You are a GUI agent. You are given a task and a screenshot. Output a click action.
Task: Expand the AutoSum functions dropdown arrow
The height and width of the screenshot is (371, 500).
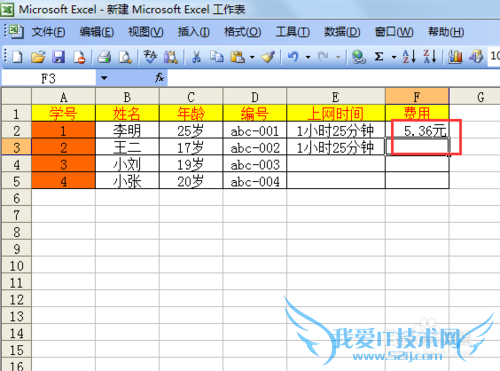394,57
